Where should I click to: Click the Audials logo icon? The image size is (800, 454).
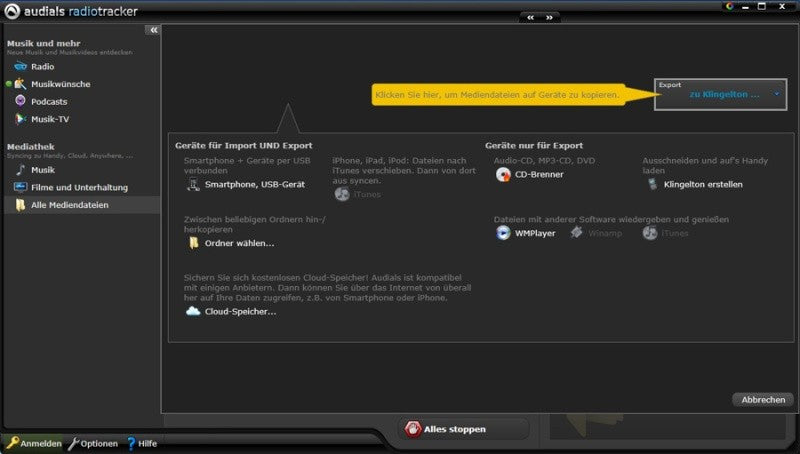click(x=12, y=11)
